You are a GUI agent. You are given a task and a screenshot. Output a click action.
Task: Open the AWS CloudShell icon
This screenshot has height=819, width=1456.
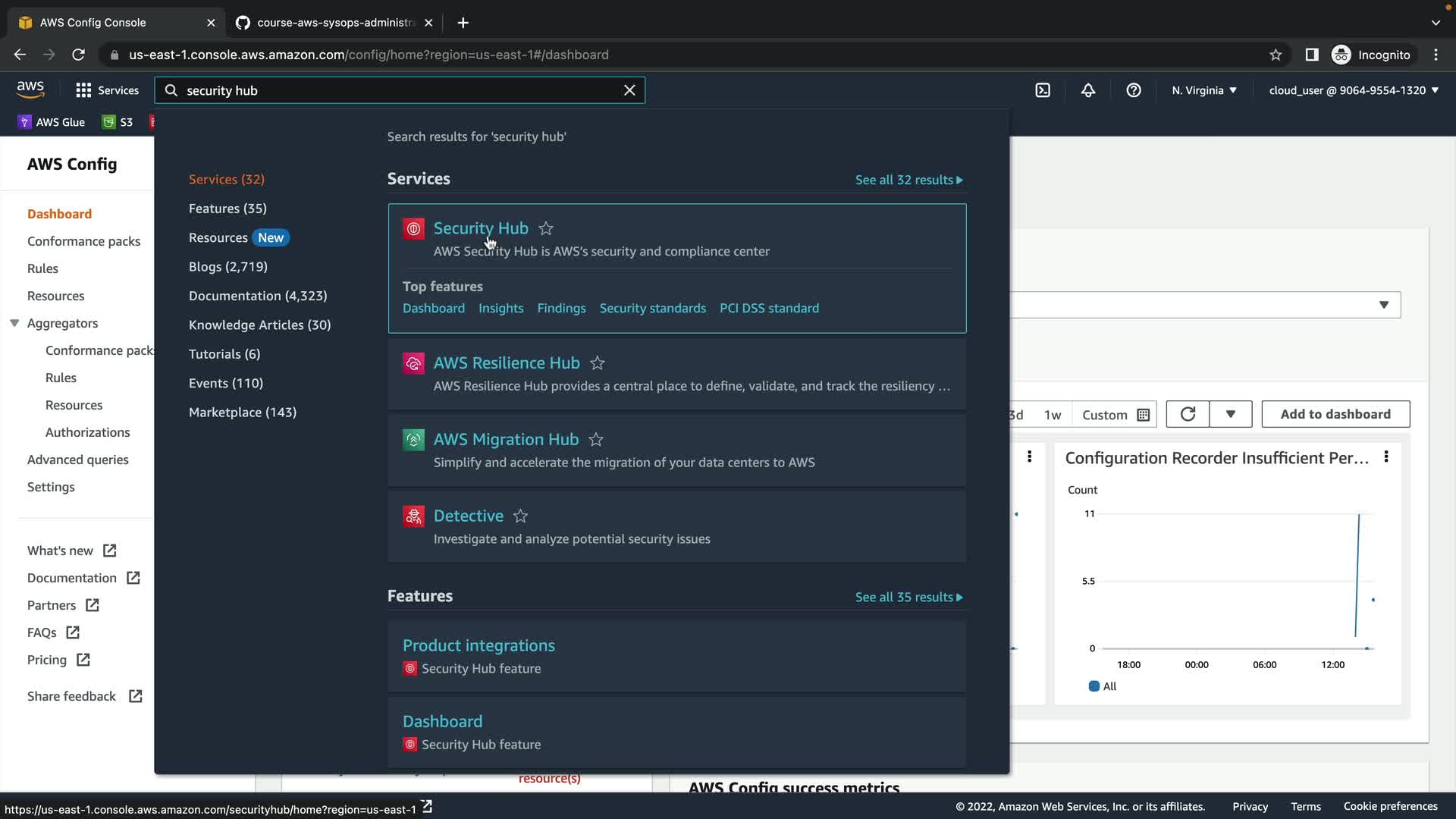click(x=1043, y=90)
